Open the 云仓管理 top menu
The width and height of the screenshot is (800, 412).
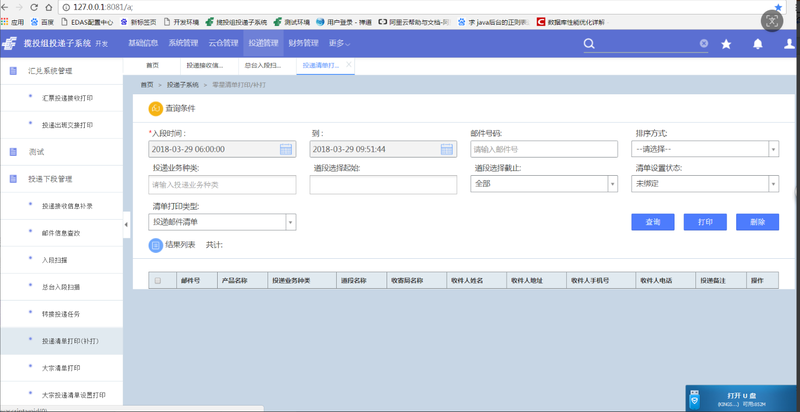[223, 43]
